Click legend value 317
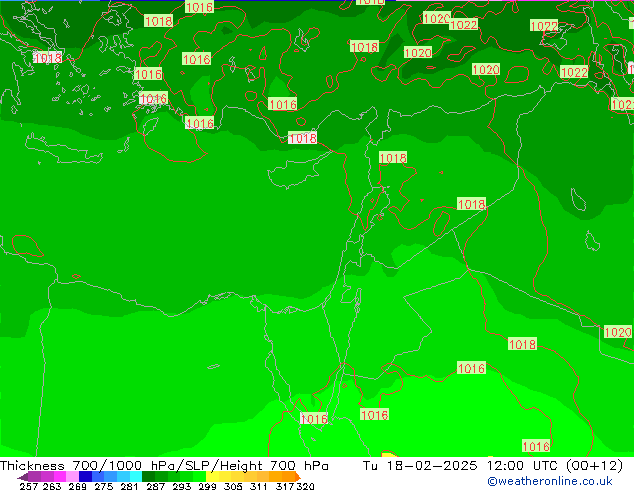634x490 pixels. (285, 486)
